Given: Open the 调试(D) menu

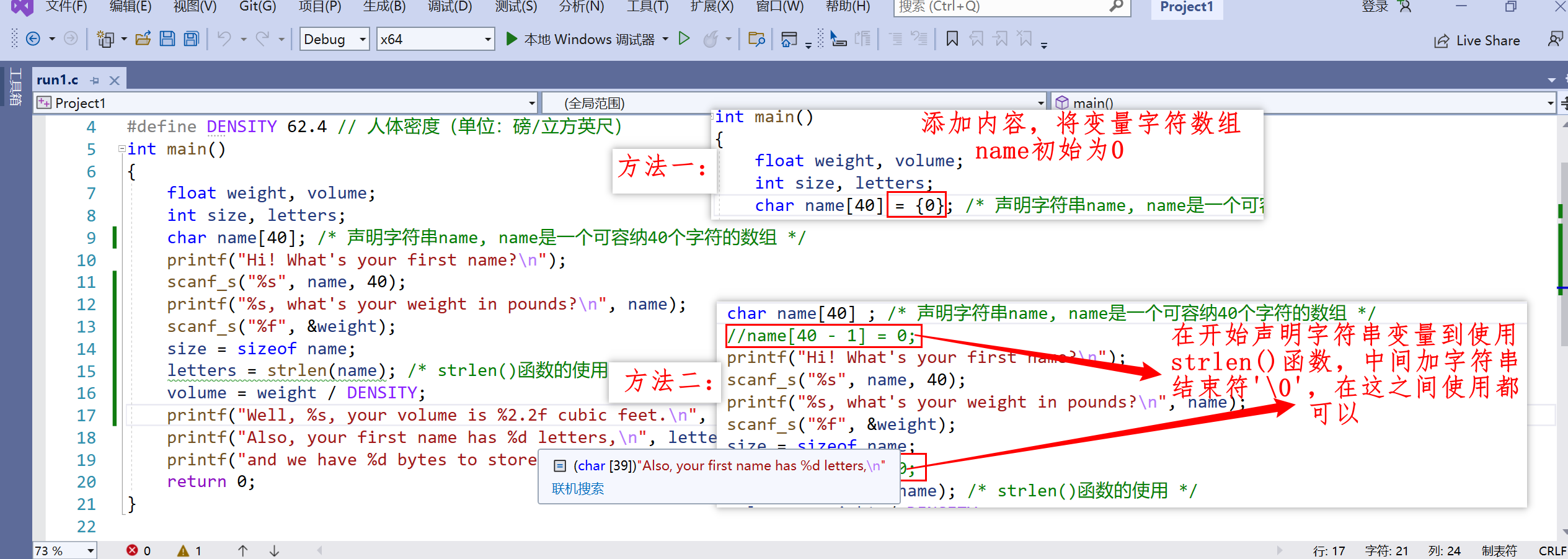Looking at the screenshot, I should click(450, 7).
